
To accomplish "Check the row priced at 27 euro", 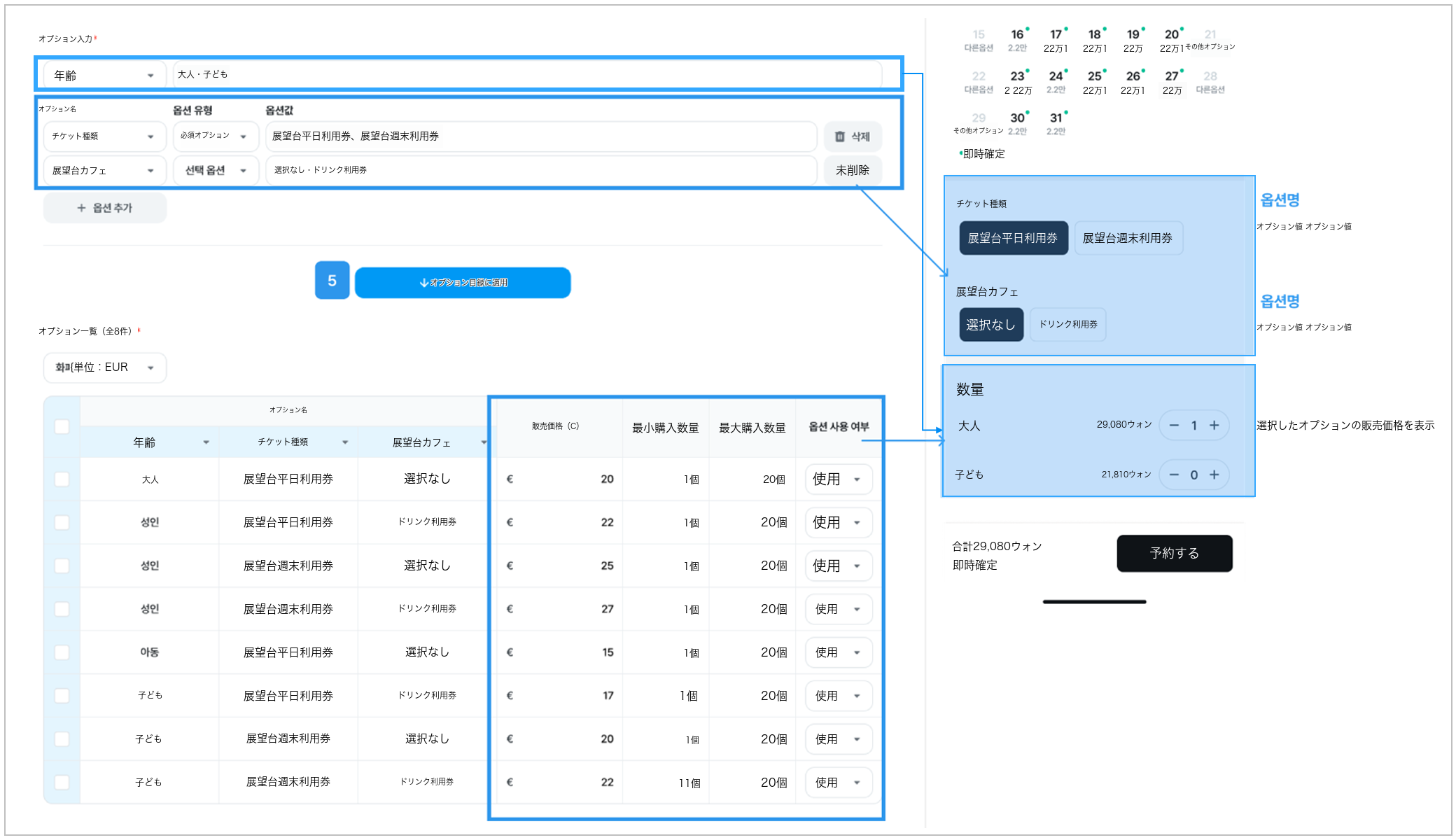I will click(x=62, y=609).
